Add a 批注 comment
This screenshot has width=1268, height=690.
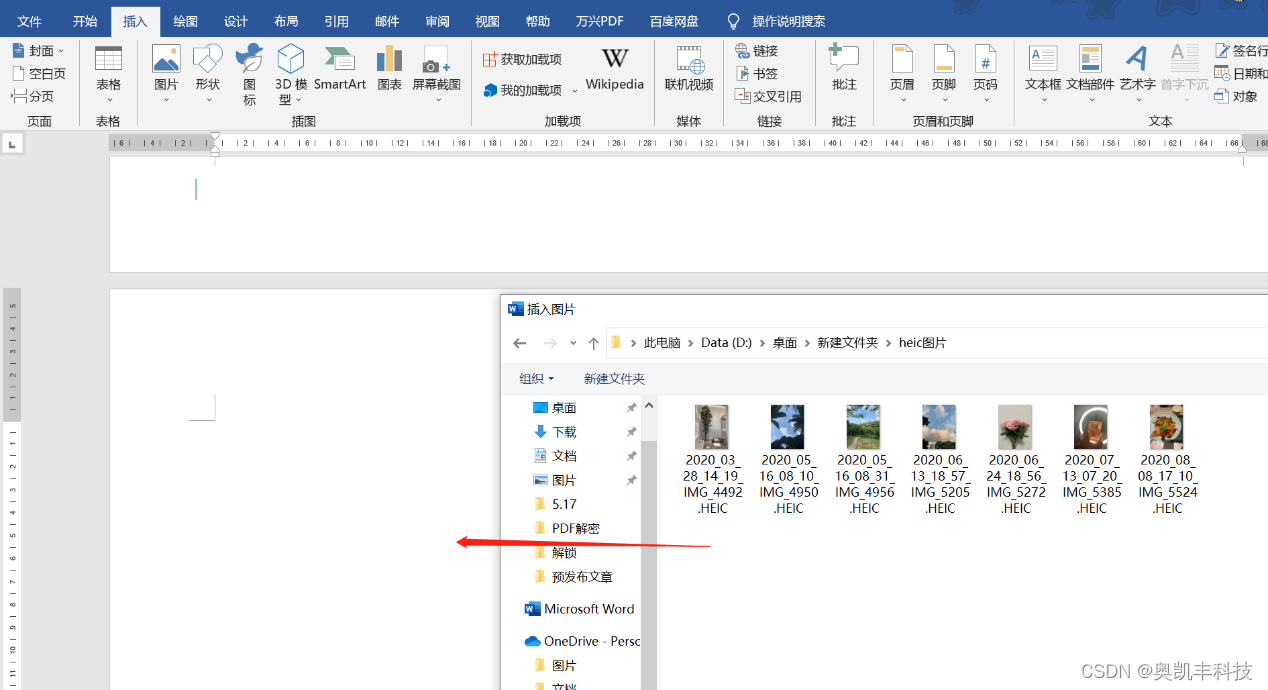click(x=844, y=70)
